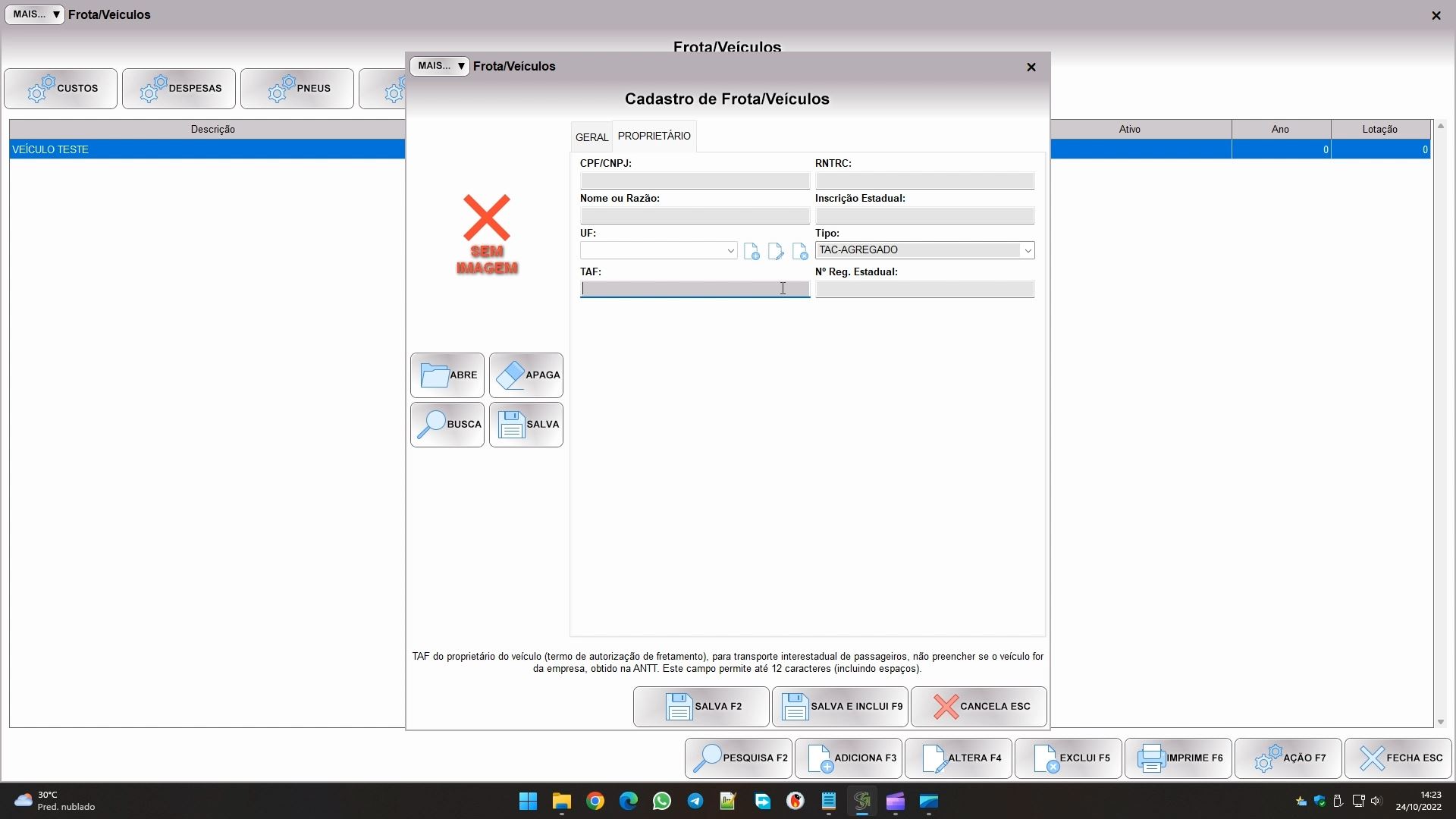Click AÇÃO F7 gear button

point(1288,758)
